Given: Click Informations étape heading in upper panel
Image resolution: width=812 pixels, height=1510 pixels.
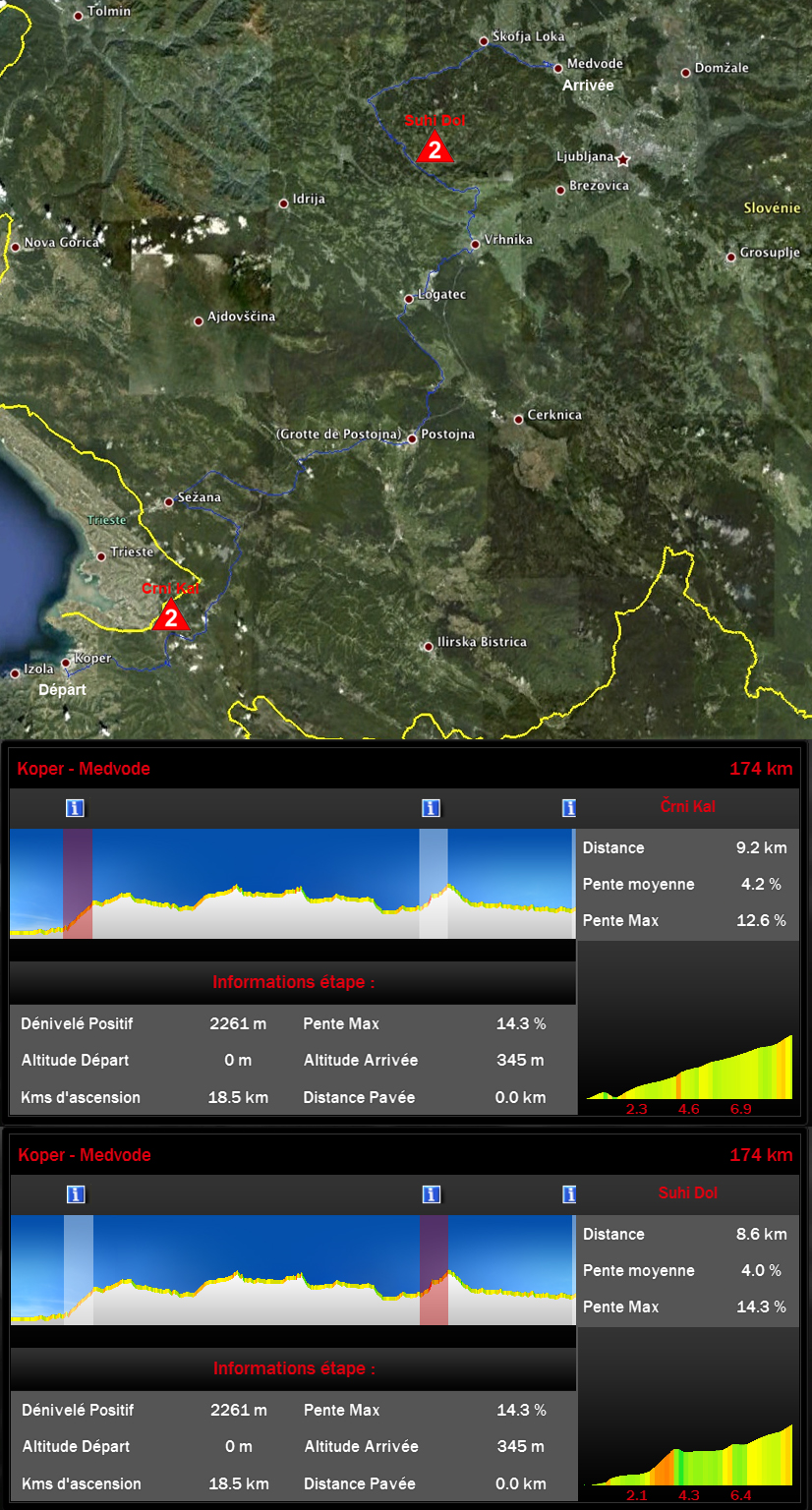Looking at the screenshot, I should coord(293,982).
